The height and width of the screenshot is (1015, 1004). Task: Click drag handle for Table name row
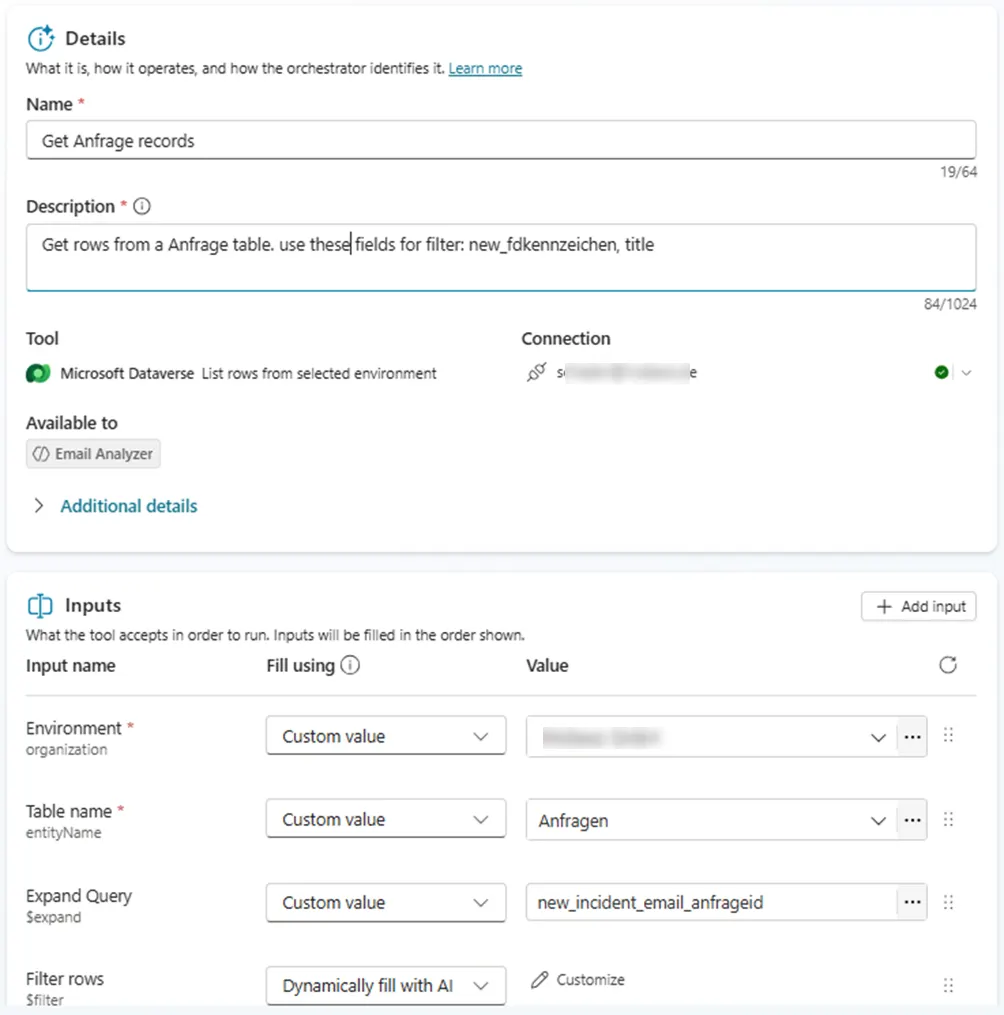point(948,820)
